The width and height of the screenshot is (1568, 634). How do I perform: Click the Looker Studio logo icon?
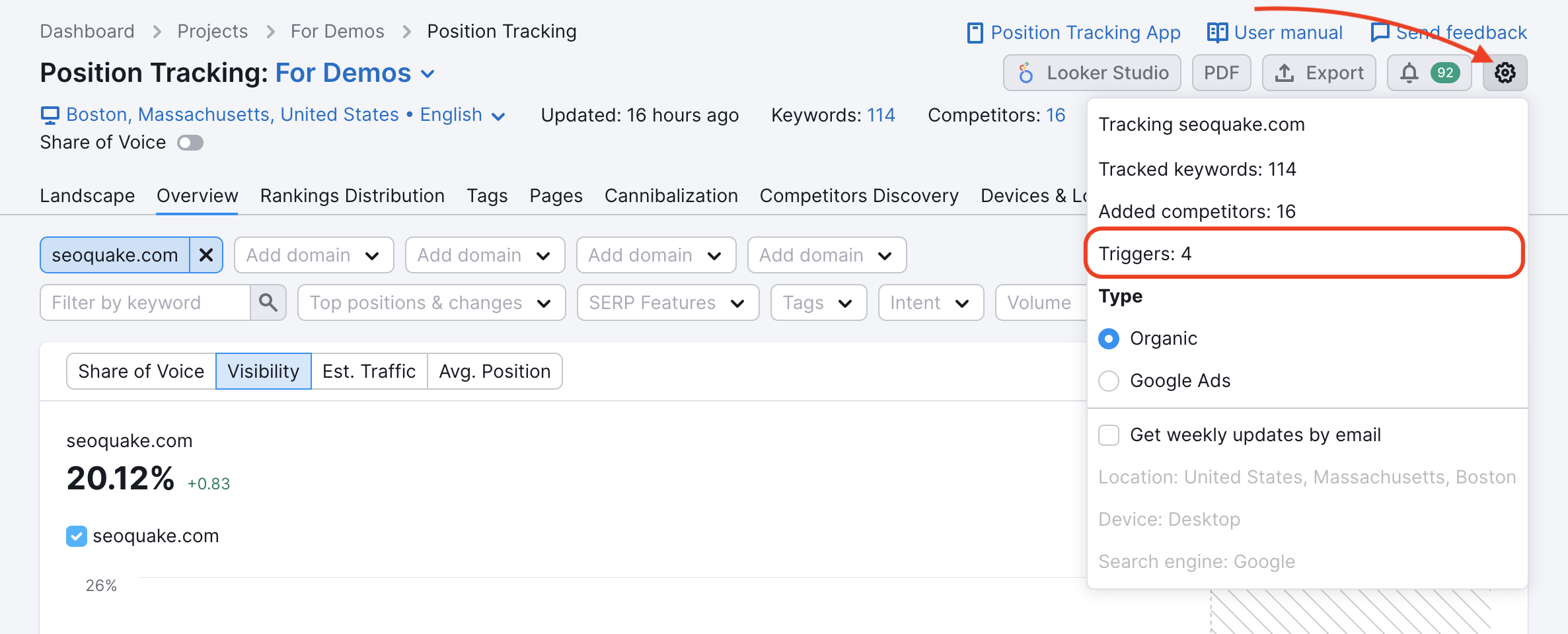point(1026,73)
